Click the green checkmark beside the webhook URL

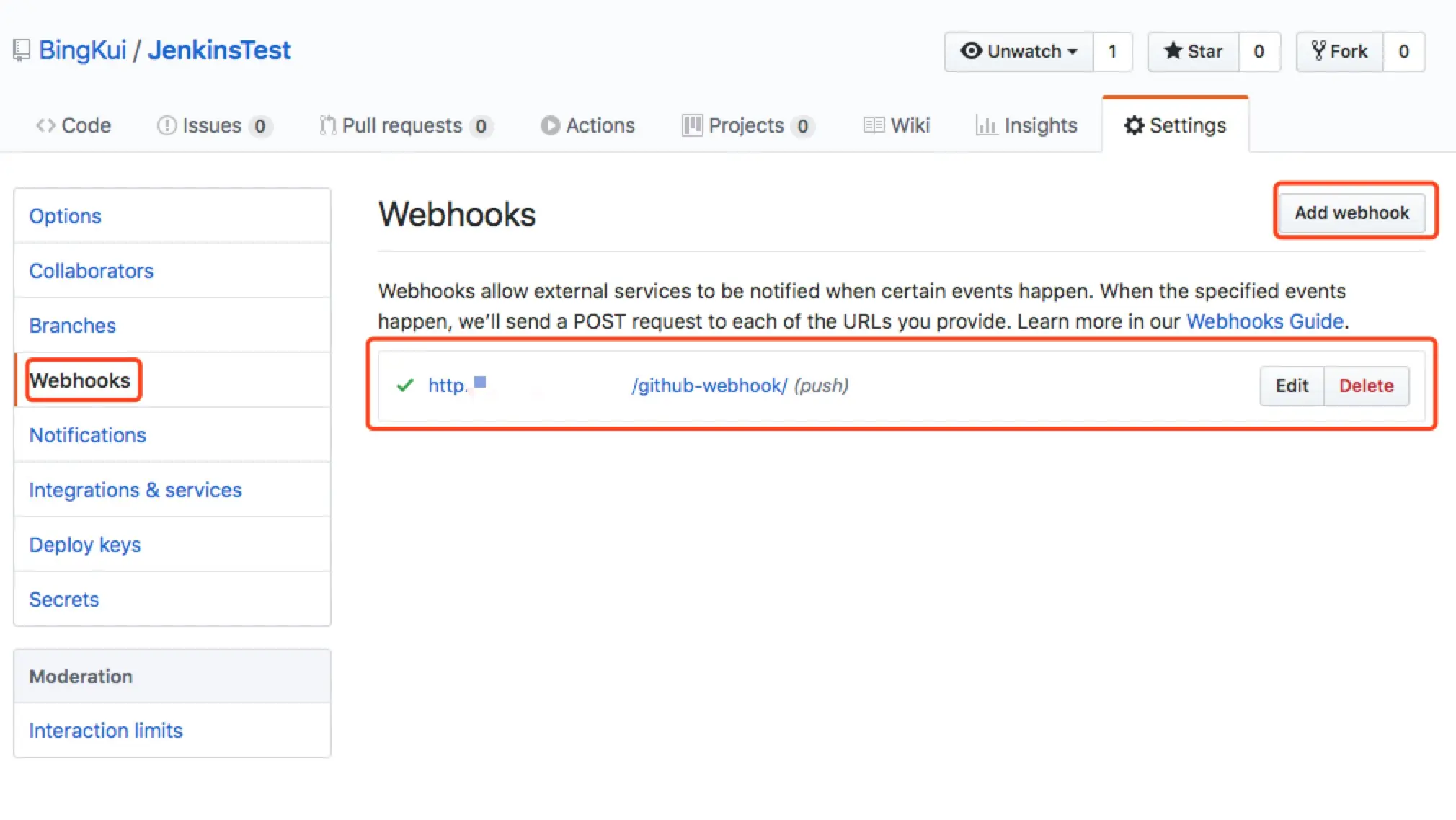[x=405, y=386]
